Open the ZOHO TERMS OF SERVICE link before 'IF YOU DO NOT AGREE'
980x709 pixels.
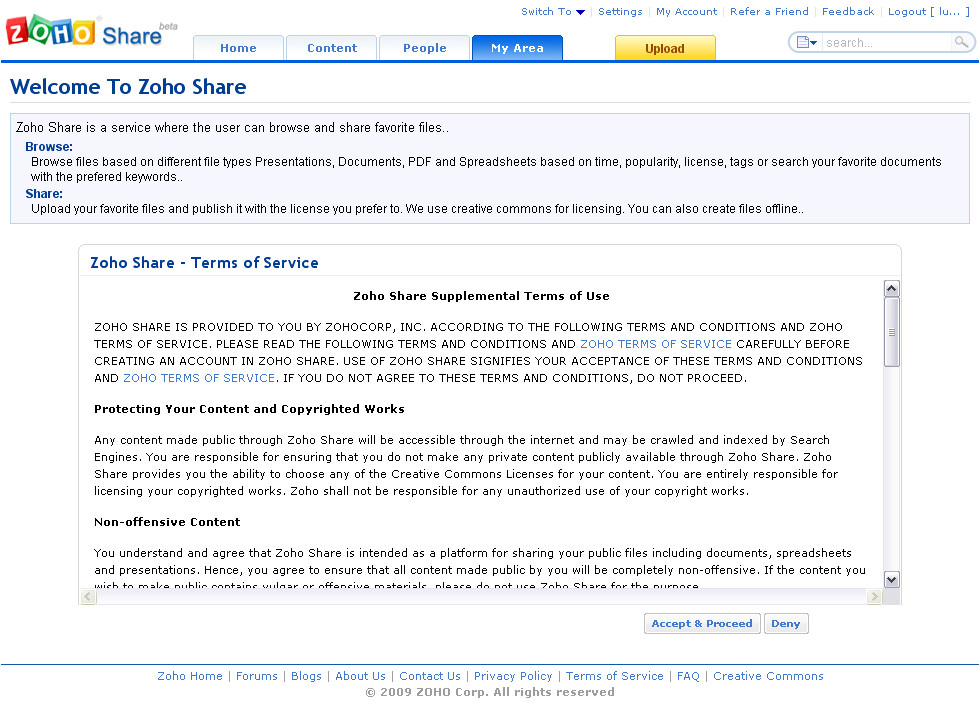[x=199, y=378]
